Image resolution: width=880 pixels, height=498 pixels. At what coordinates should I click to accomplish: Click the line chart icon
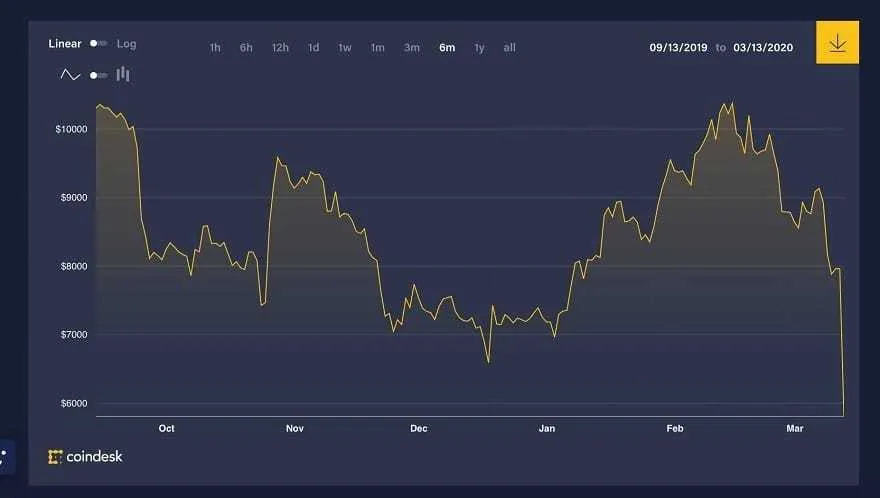[70, 75]
